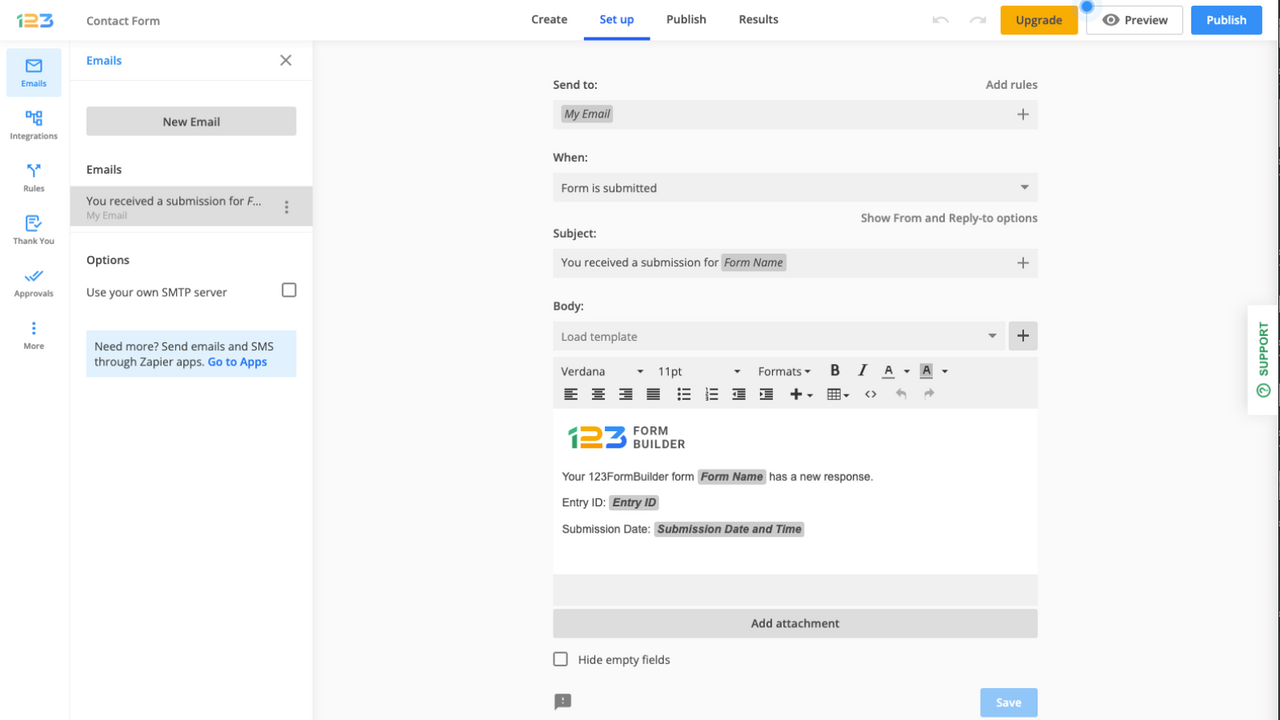
Task: Expand the Load template dropdown
Action: 778,336
